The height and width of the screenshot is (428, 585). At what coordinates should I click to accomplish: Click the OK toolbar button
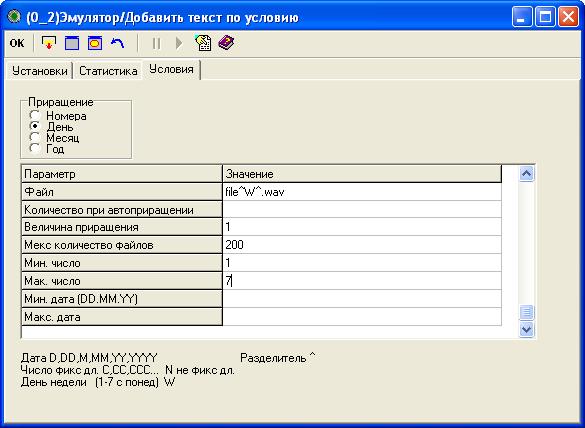pyautogui.click(x=17, y=43)
